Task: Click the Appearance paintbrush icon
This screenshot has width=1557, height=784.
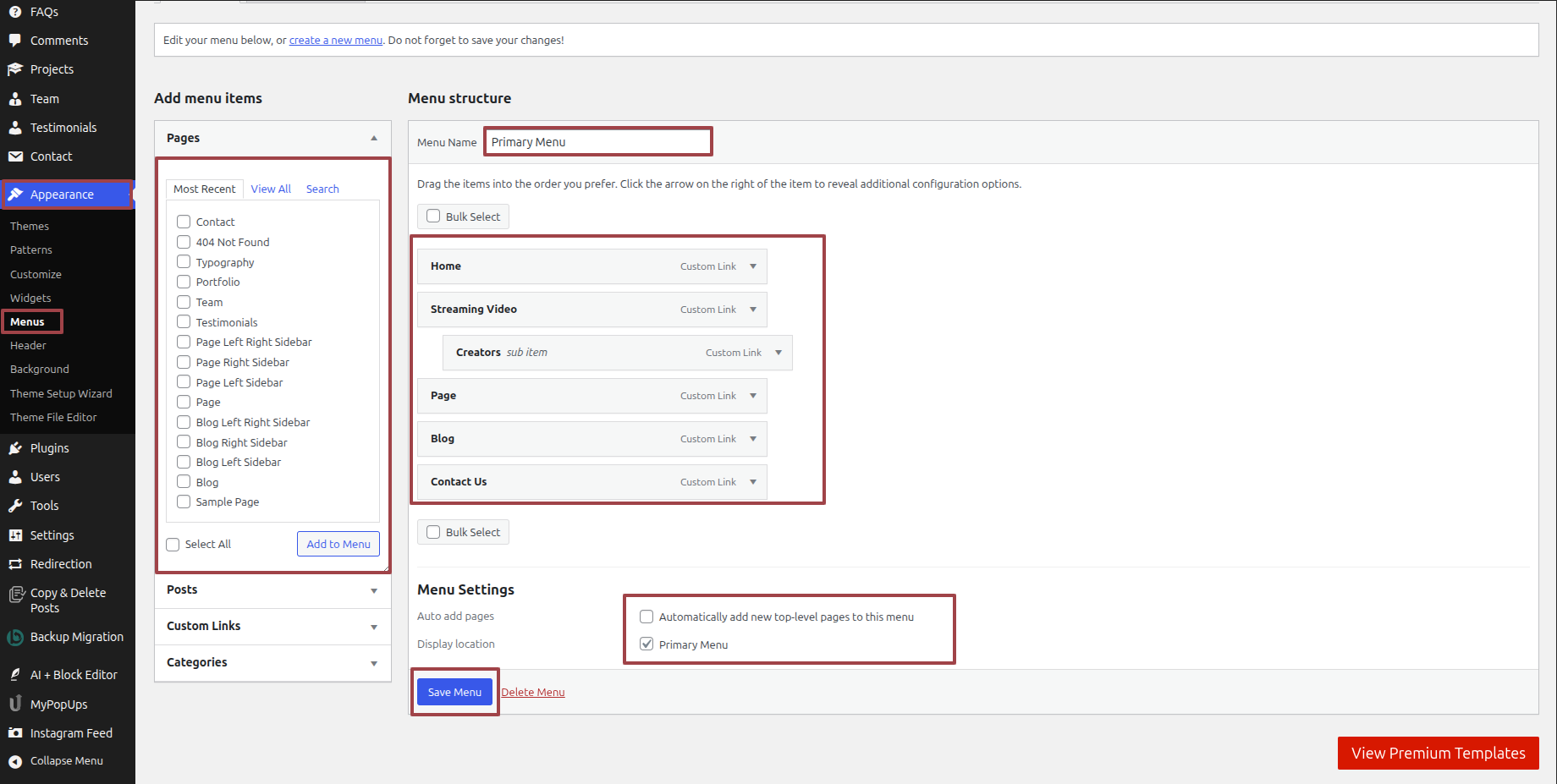Action: pos(15,195)
